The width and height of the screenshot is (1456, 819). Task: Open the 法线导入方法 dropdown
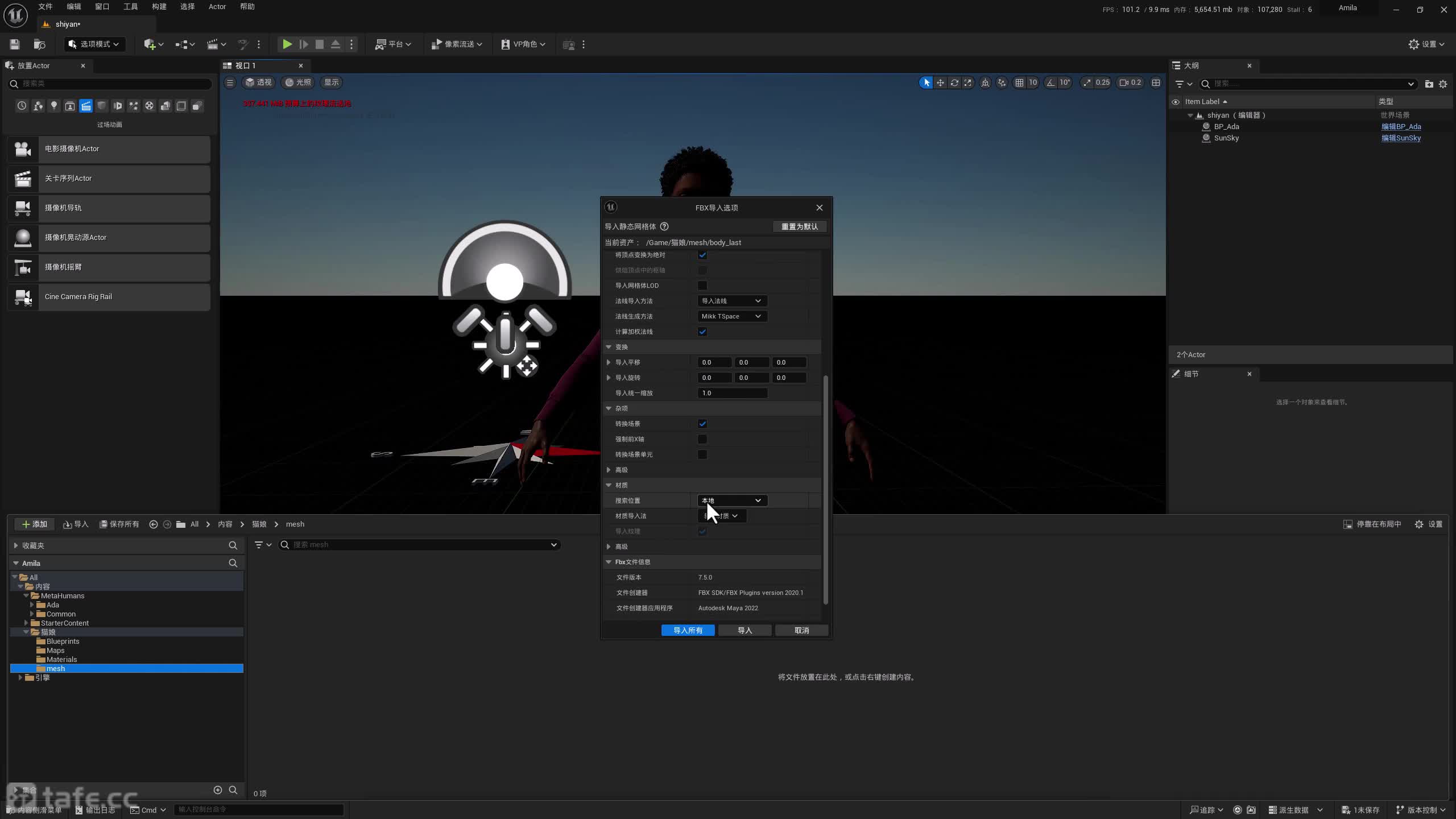[x=732, y=301]
